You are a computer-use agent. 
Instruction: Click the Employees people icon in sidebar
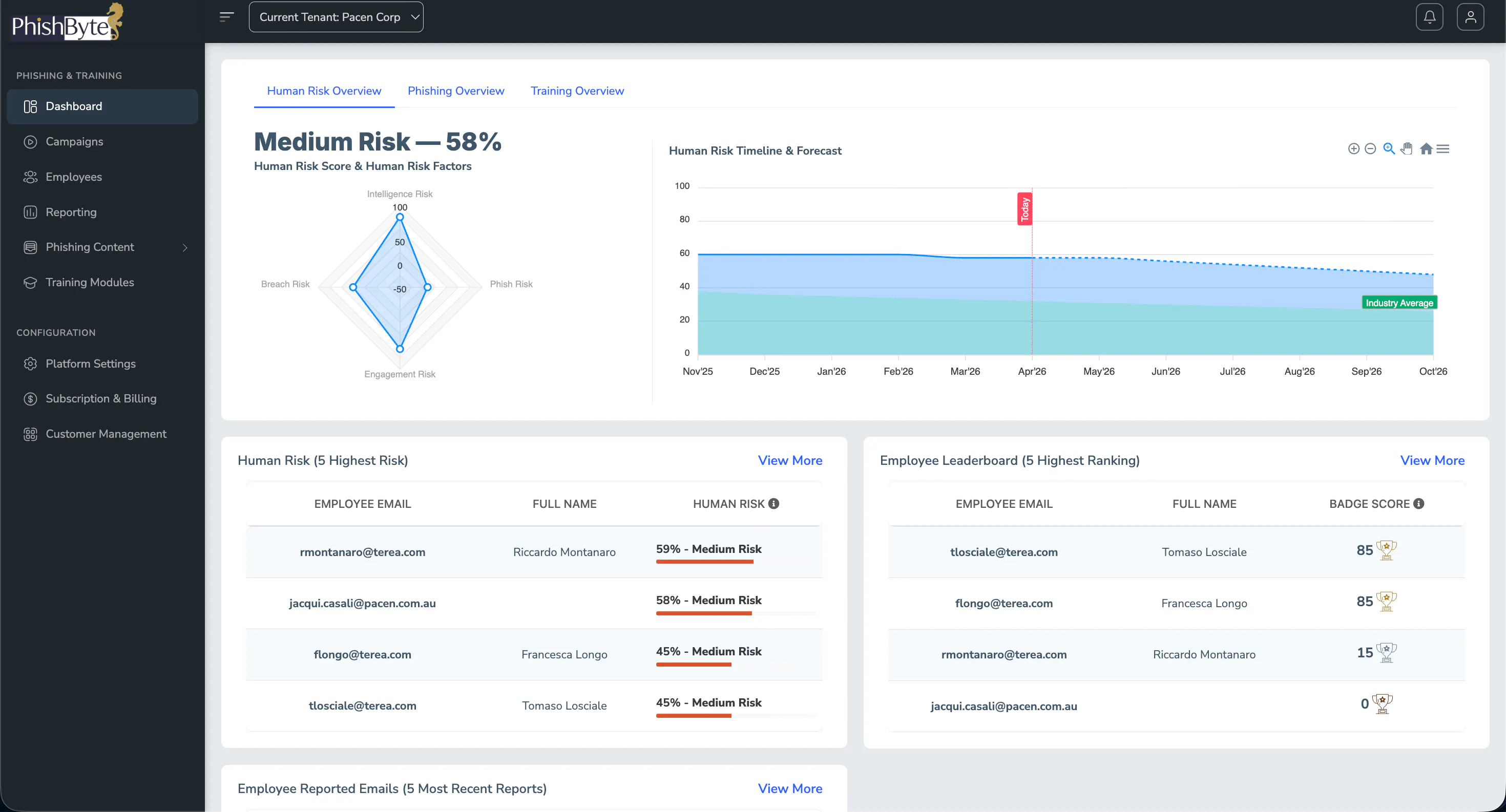[30, 177]
